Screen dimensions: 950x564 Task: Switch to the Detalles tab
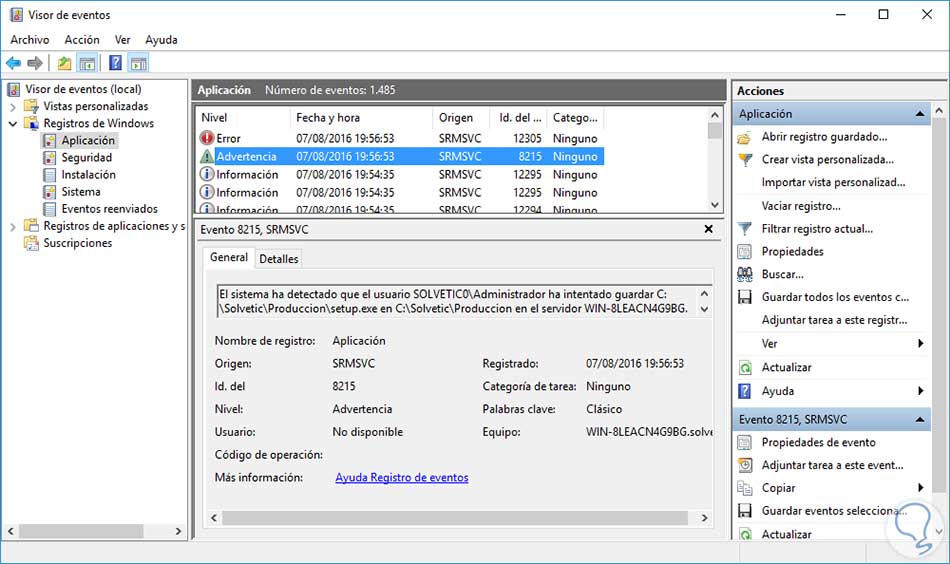[x=278, y=259]
